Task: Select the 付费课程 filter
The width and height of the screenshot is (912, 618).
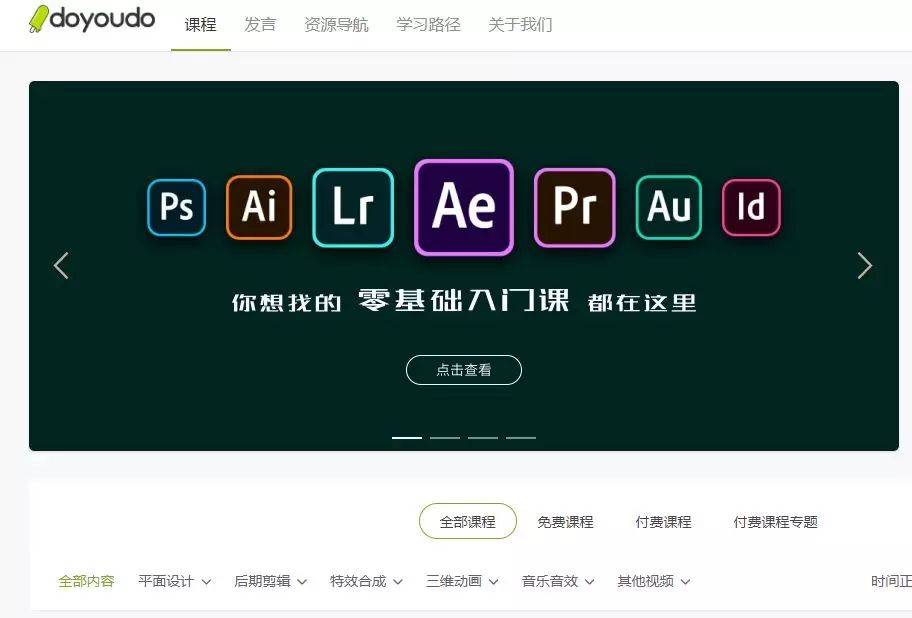Action: (664, 522)
